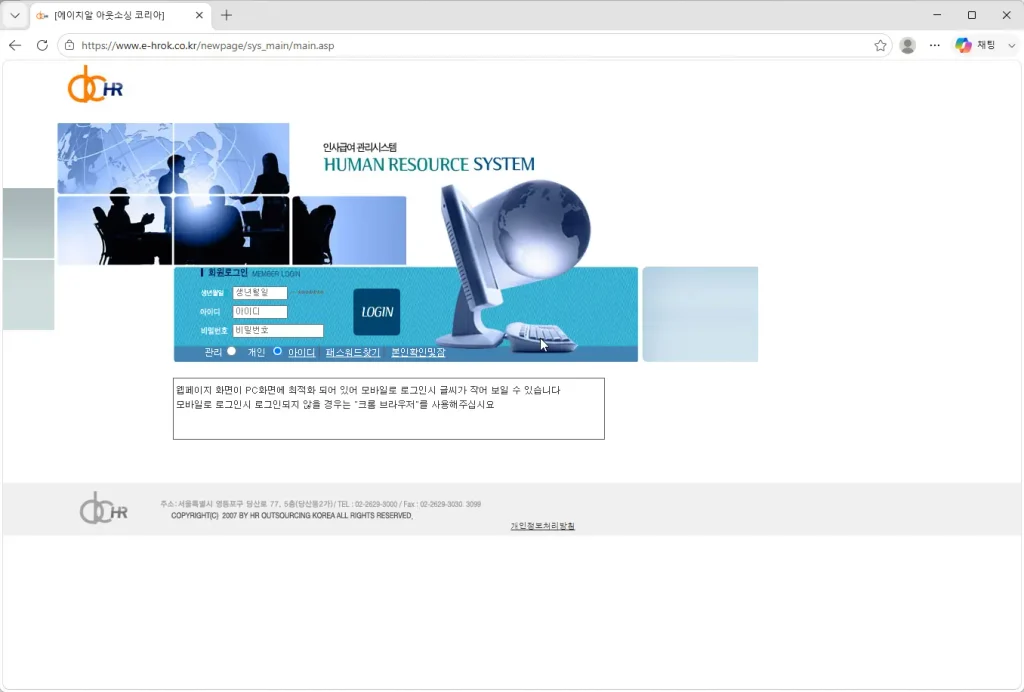The width and height of the screenshot is (1024, 692).
Task: Click the 아이디 input field
Action: (x=260, y=311)
